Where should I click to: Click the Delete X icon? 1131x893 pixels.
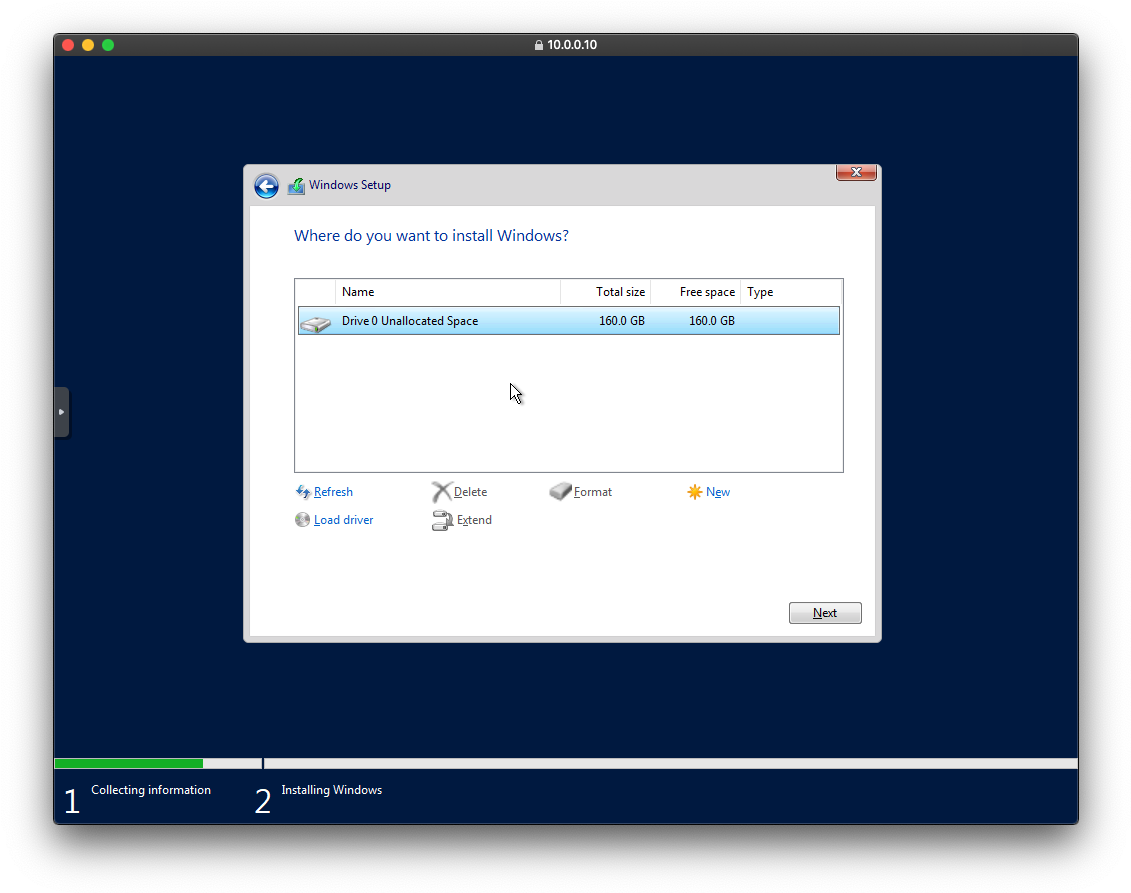point(441,492)
